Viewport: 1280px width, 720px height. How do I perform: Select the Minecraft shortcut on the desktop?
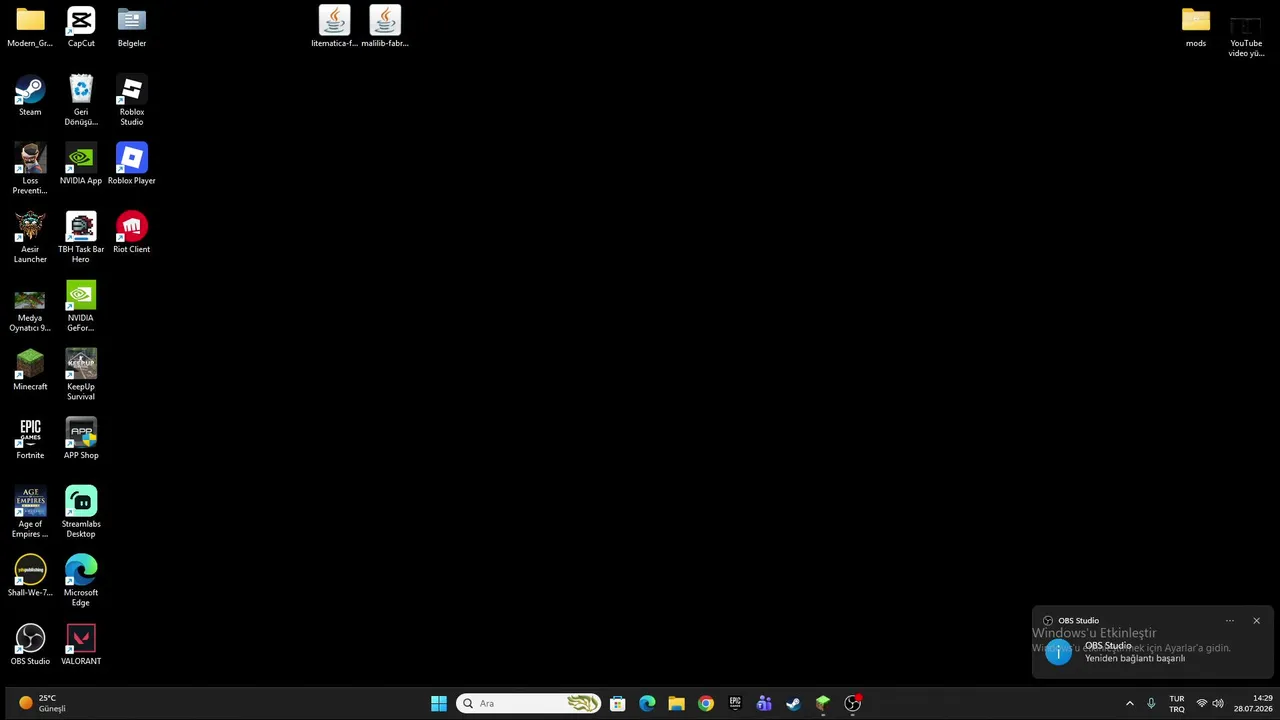pos(30,370)
